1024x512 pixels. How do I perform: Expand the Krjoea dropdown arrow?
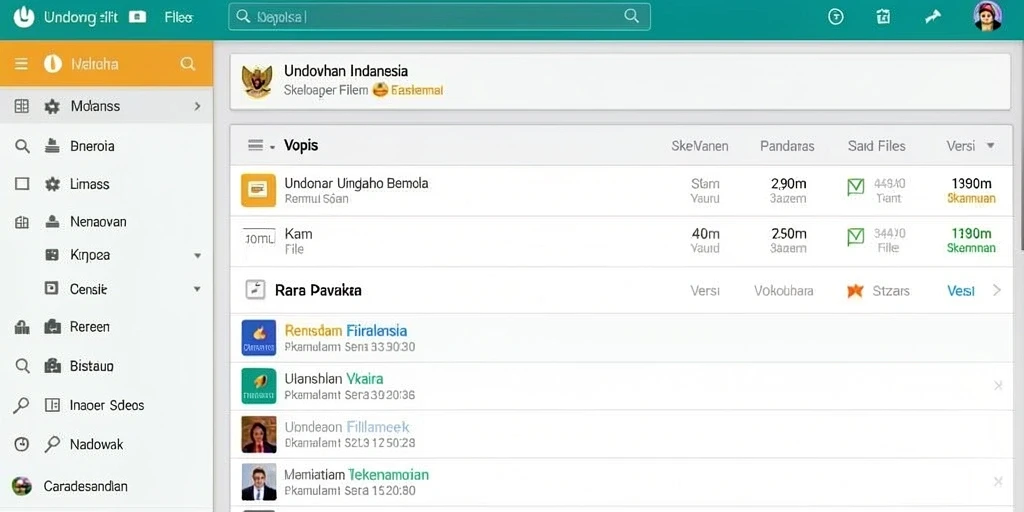click(197, 256)
